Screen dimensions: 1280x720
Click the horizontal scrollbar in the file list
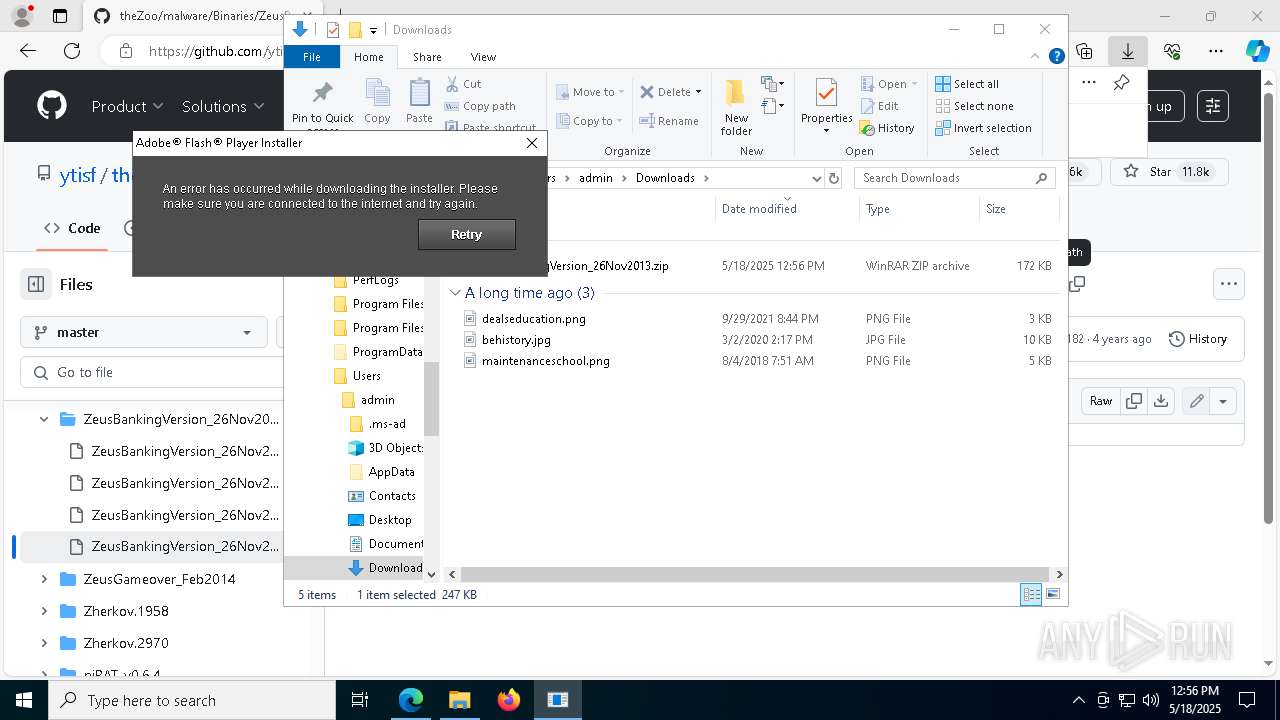pyautogui.click(x=755, y=574)
